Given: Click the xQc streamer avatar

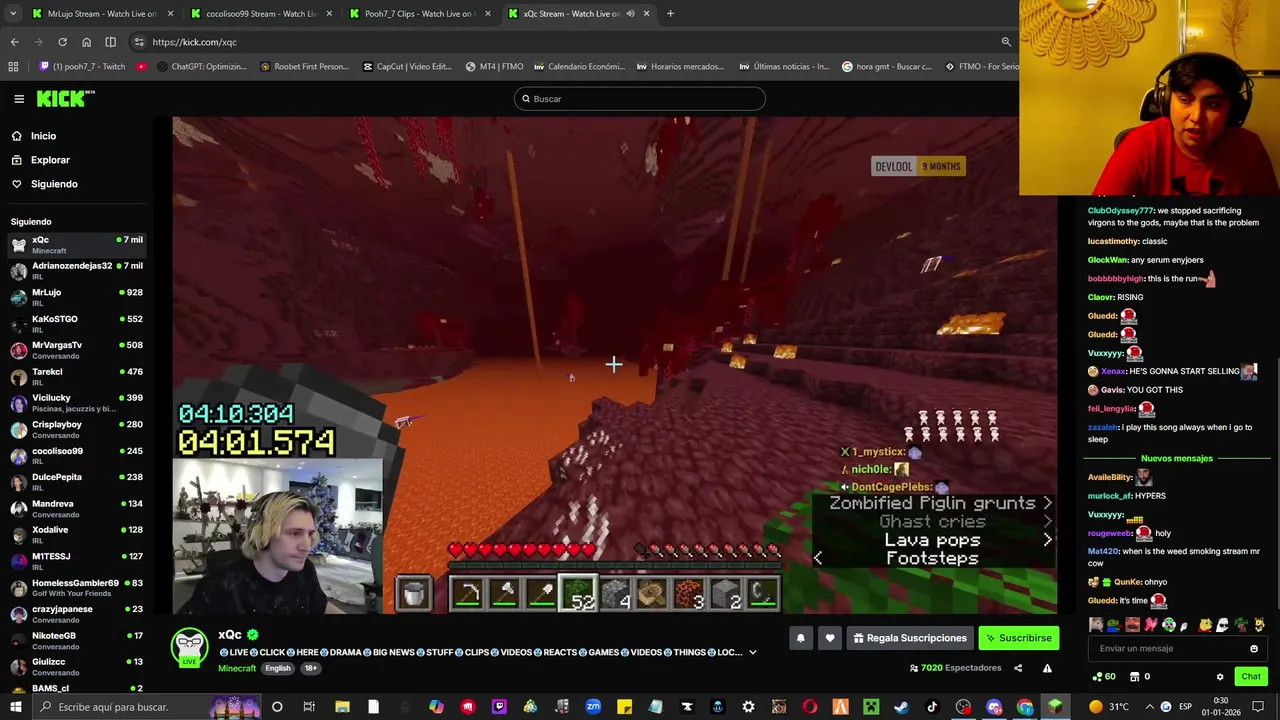Looking at the screenshot, I should [190, 648].
